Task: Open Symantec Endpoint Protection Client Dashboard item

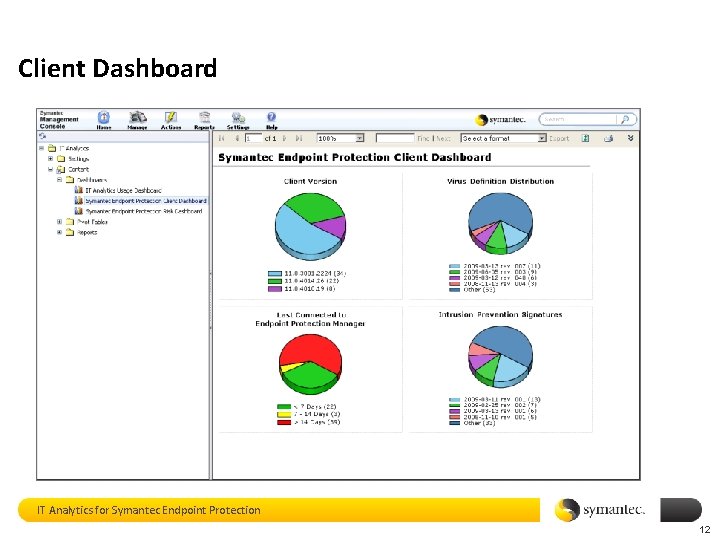Action: point(141,201)
